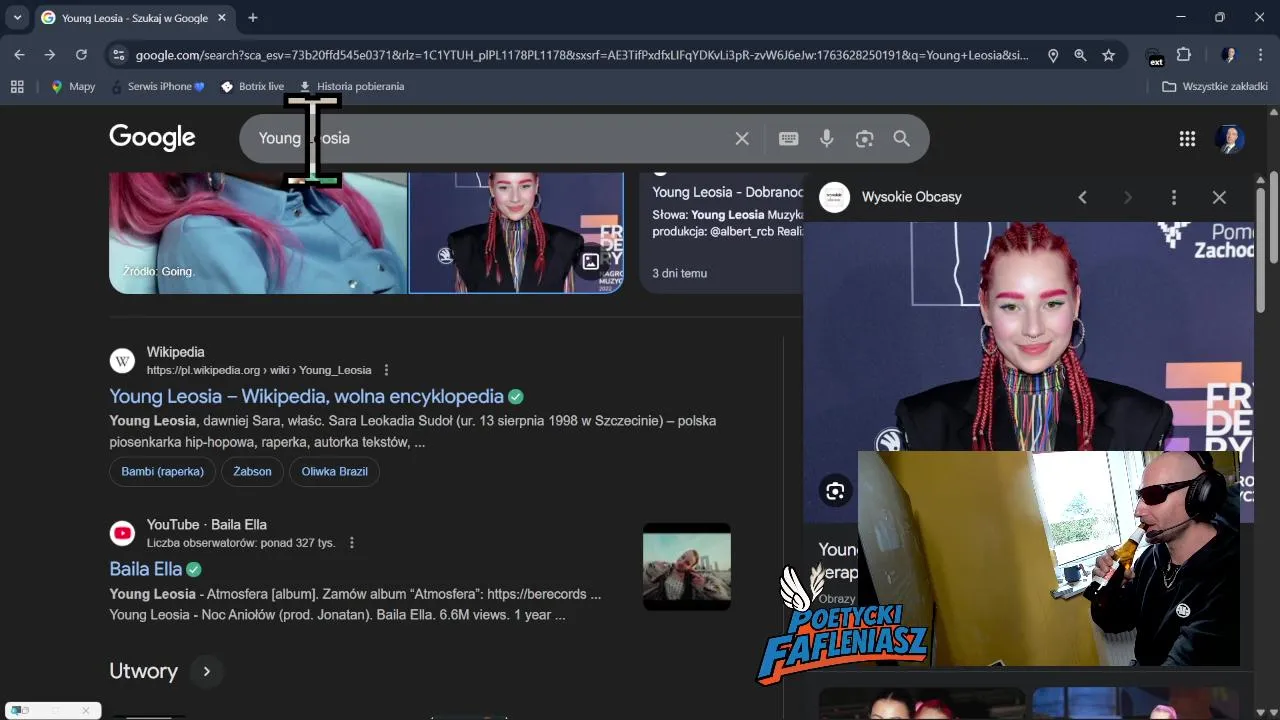Click the YouTube favicon in result
The width and height of the screenshot is (1280, 720).
point(122,534)
